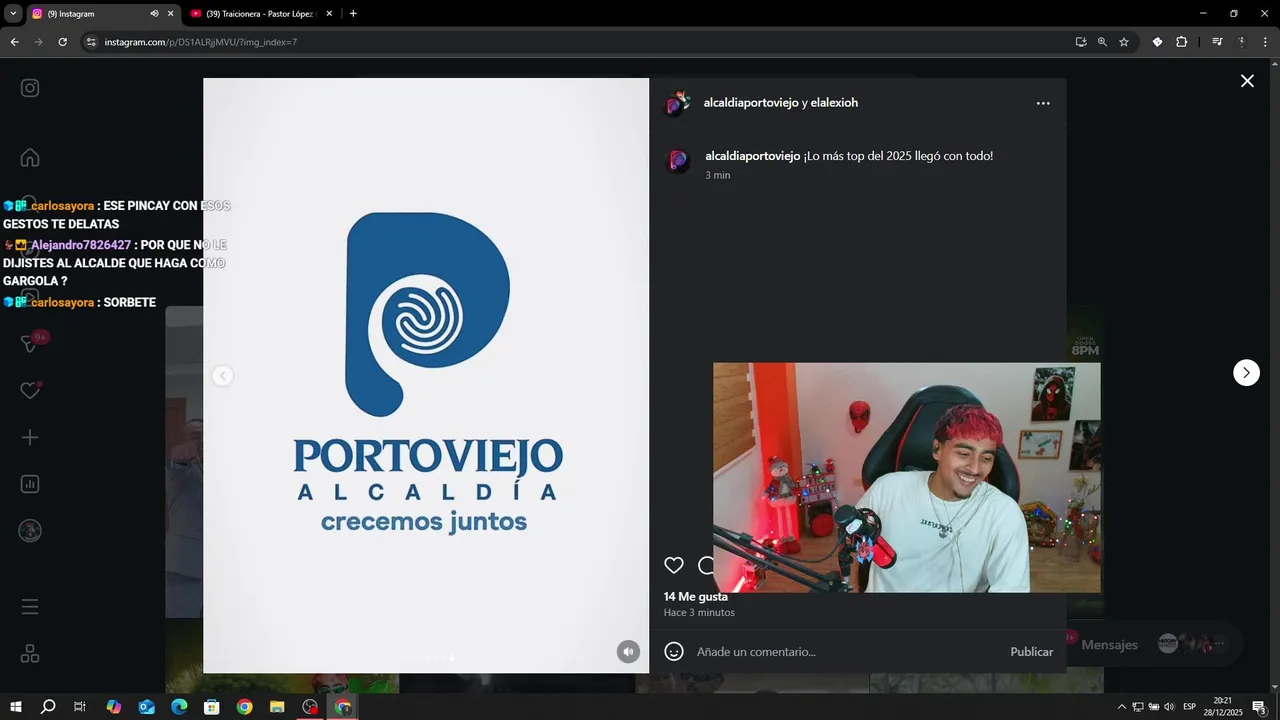Open Task View on the taskbar
This screenshot has height=720, width=1280.
(x=80, y=707)
